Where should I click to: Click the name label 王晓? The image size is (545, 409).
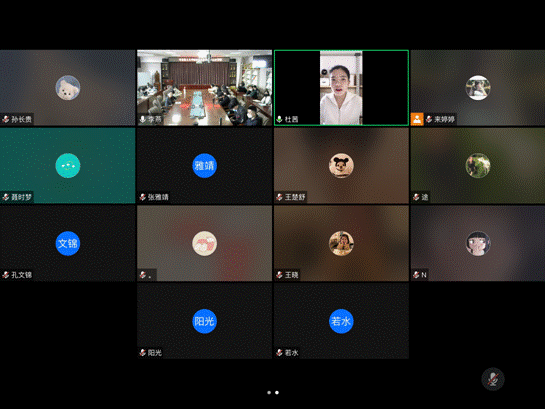click(292, 275)
